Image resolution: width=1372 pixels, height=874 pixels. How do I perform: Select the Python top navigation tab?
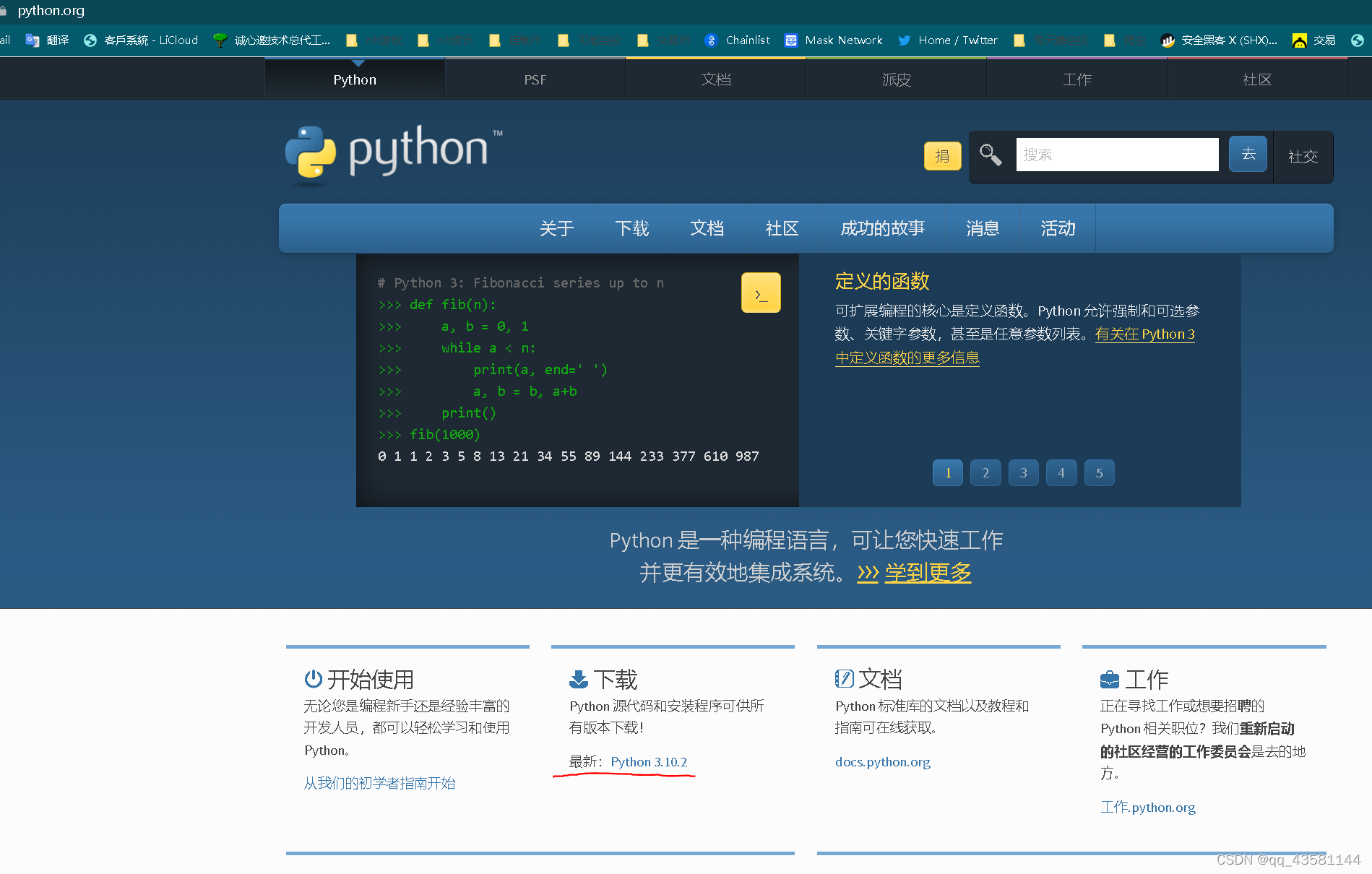click(355, 79)
